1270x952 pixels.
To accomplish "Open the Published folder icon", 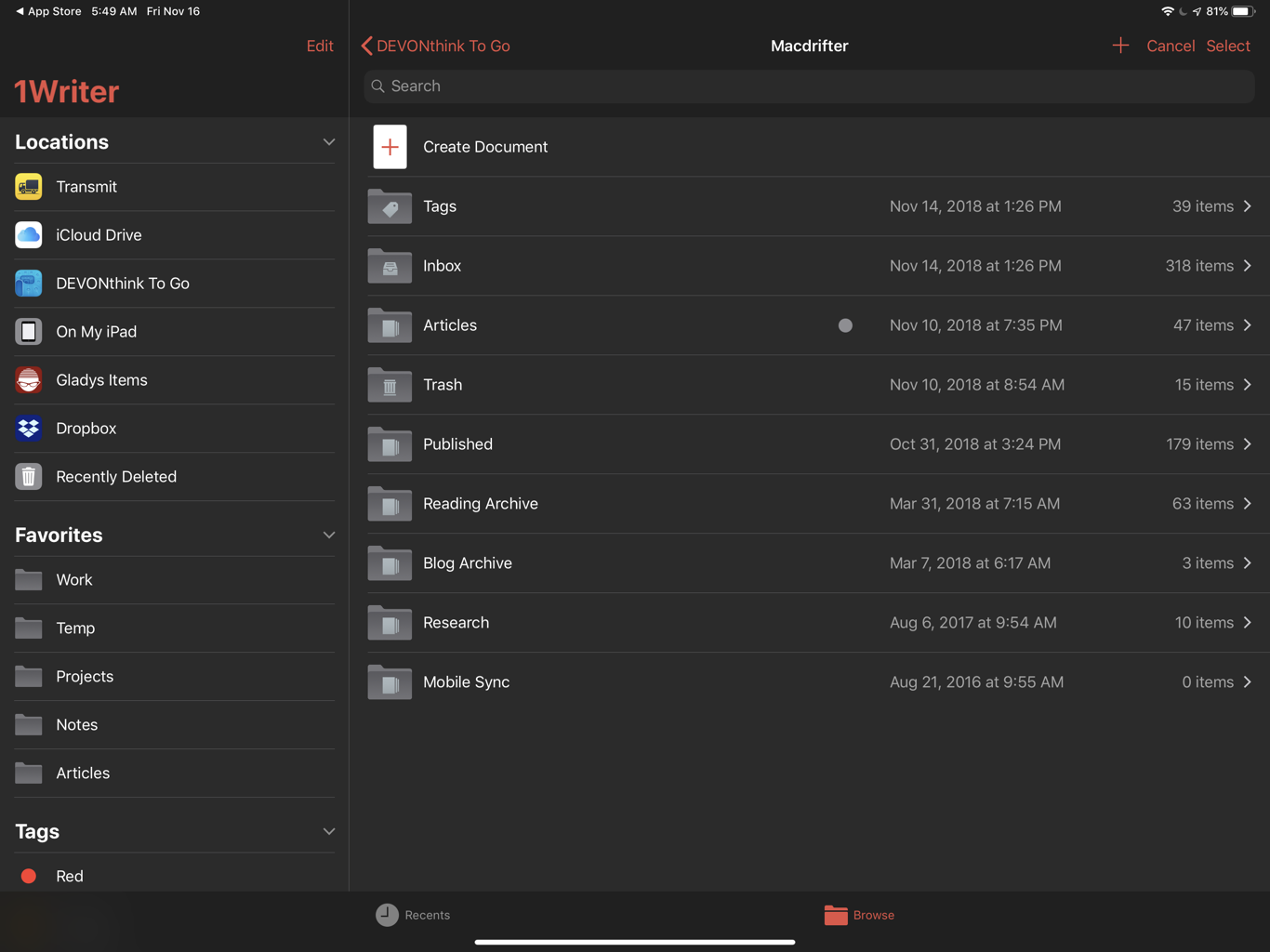I will 390,444.
